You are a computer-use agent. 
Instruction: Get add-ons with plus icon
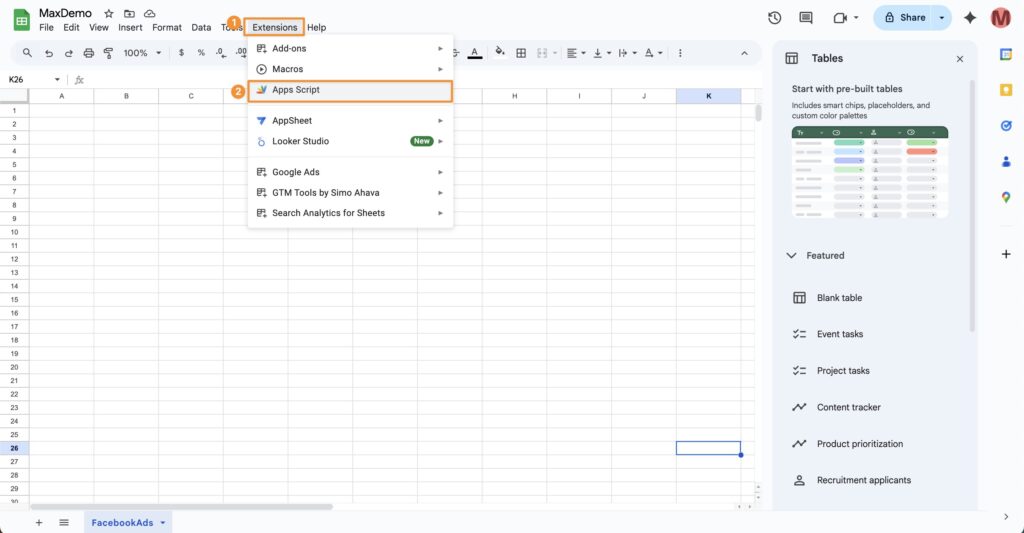pyautogui.click(x=1006, y=254)
